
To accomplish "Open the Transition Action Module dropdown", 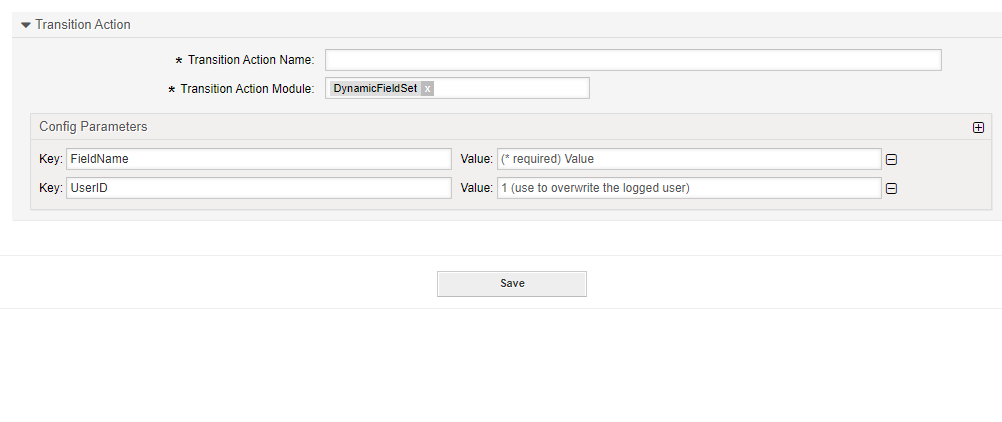I will 512,89.
